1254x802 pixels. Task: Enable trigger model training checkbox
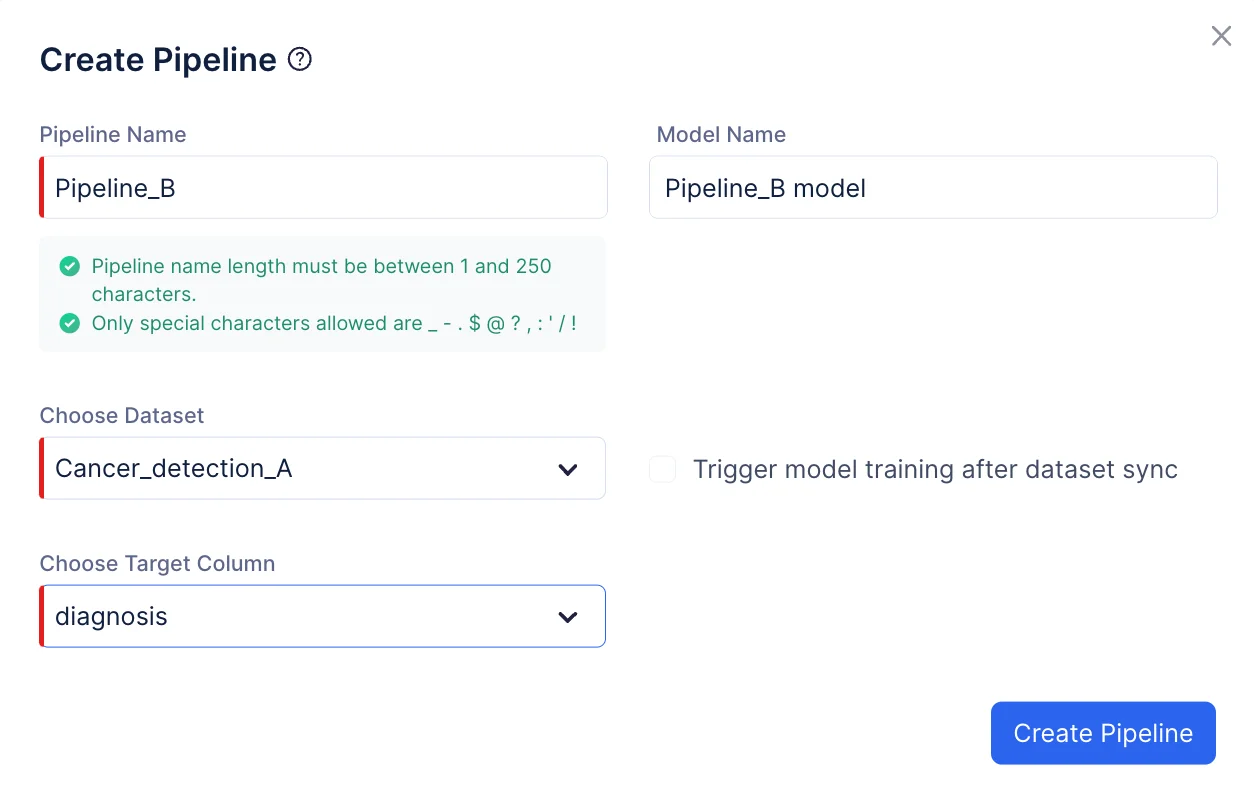(663, 469)
